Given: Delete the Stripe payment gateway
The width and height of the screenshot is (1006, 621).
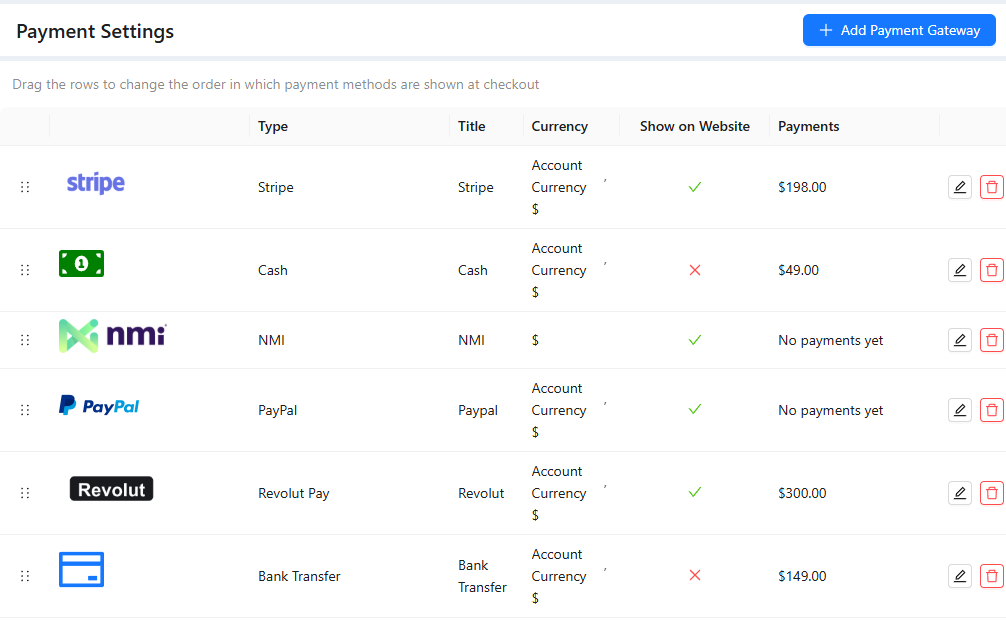Looking at the screenshot, I should 992,187.
